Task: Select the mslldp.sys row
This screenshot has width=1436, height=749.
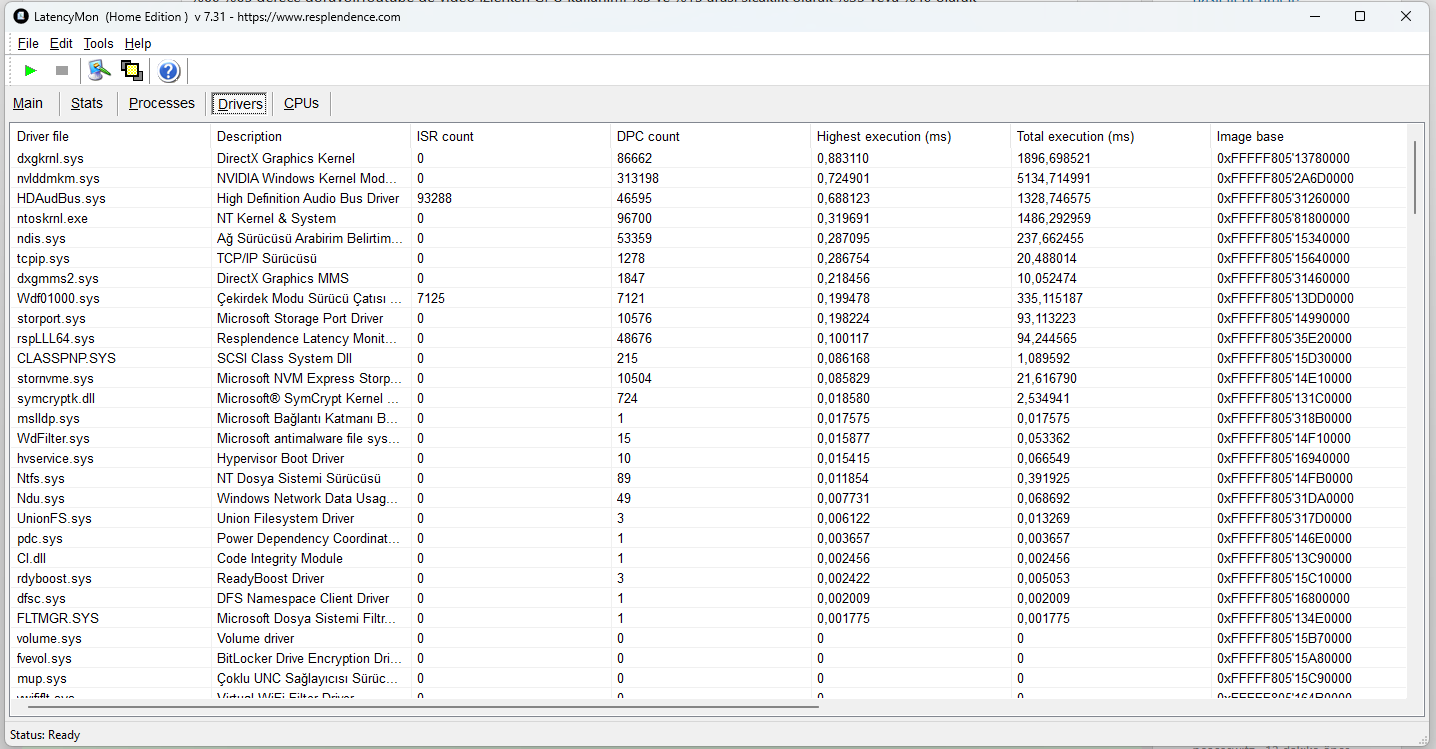Action: tap(708, 418)
